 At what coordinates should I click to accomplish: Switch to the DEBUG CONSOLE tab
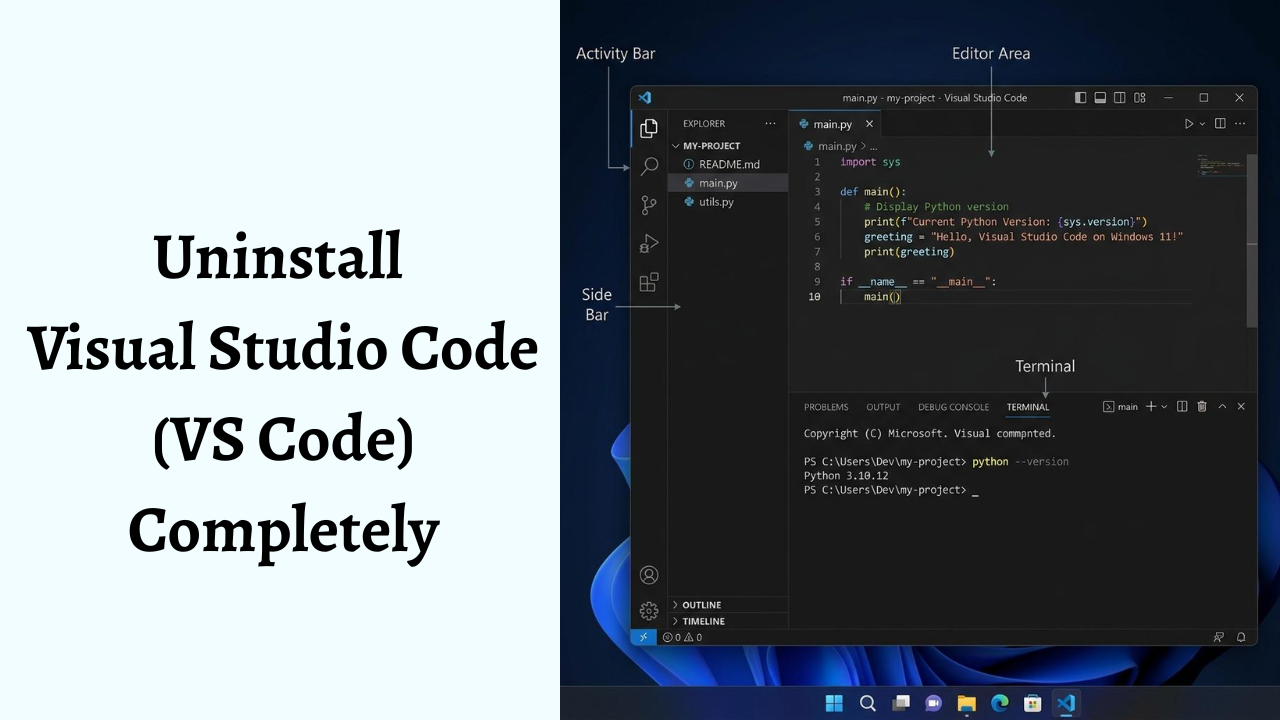point(953,407)
